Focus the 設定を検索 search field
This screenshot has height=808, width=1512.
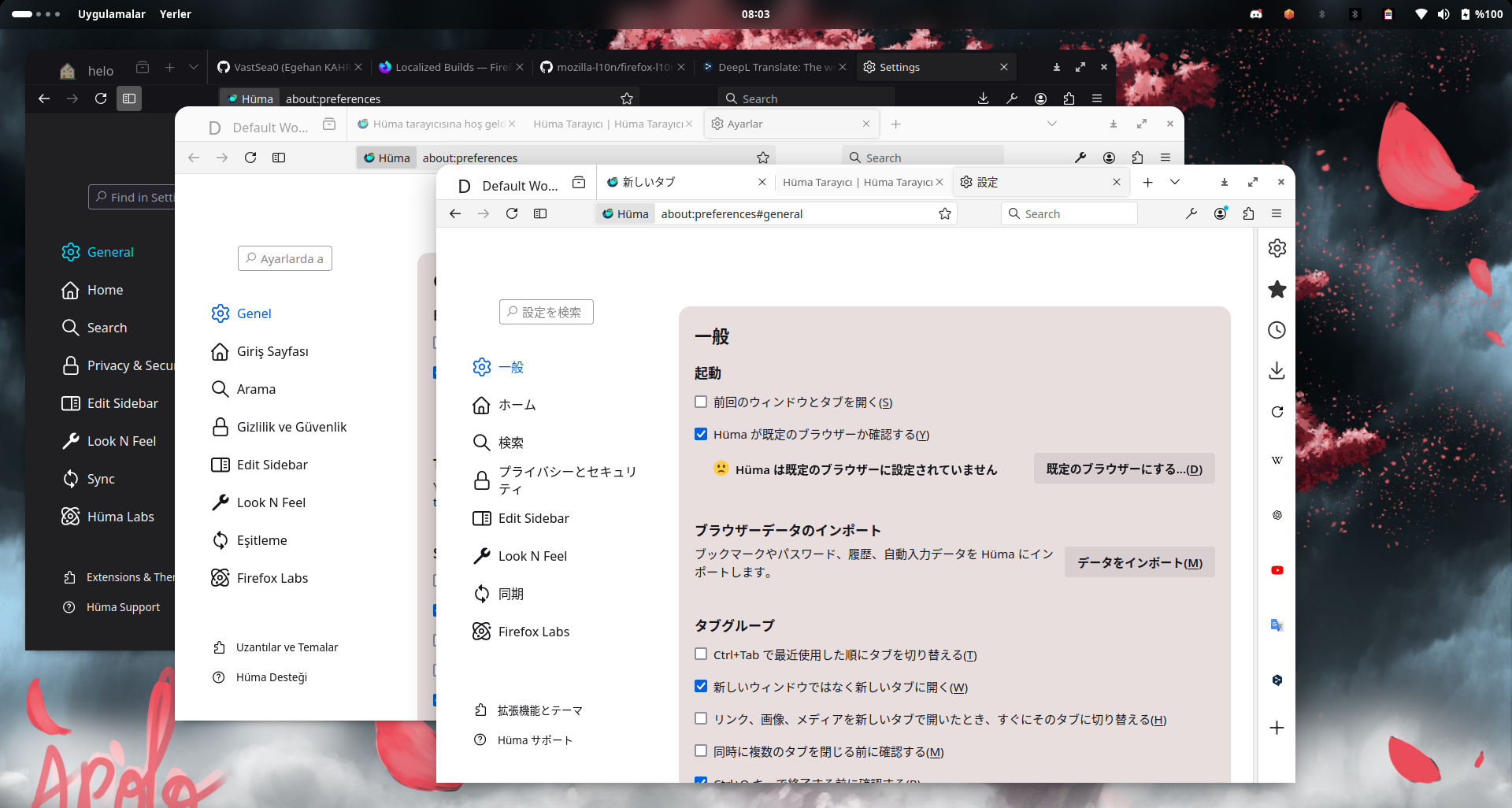click(x=547, y=312)
